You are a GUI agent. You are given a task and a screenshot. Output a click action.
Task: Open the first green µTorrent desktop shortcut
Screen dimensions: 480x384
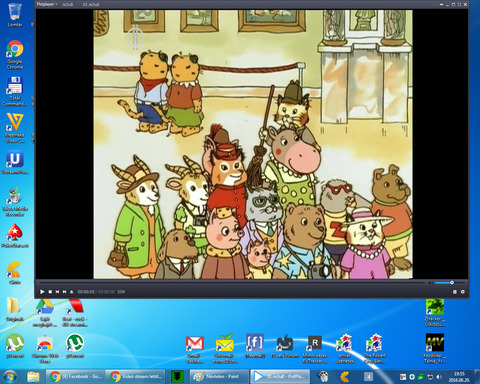[x=15, y=346]
